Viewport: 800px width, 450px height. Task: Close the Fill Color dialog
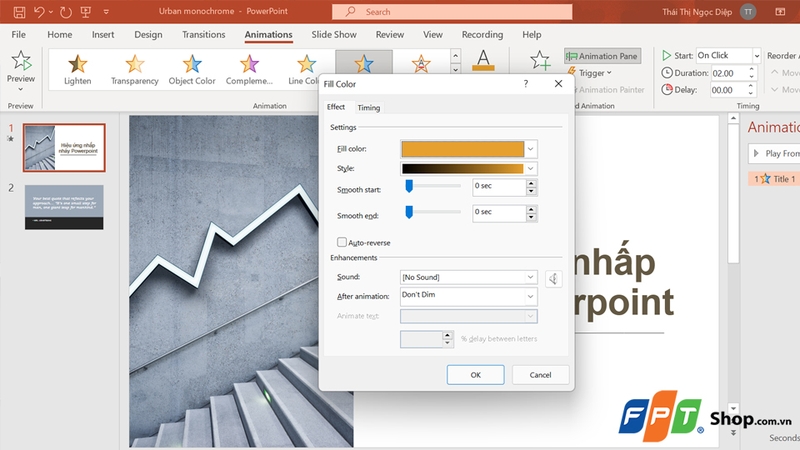point(558,84)
